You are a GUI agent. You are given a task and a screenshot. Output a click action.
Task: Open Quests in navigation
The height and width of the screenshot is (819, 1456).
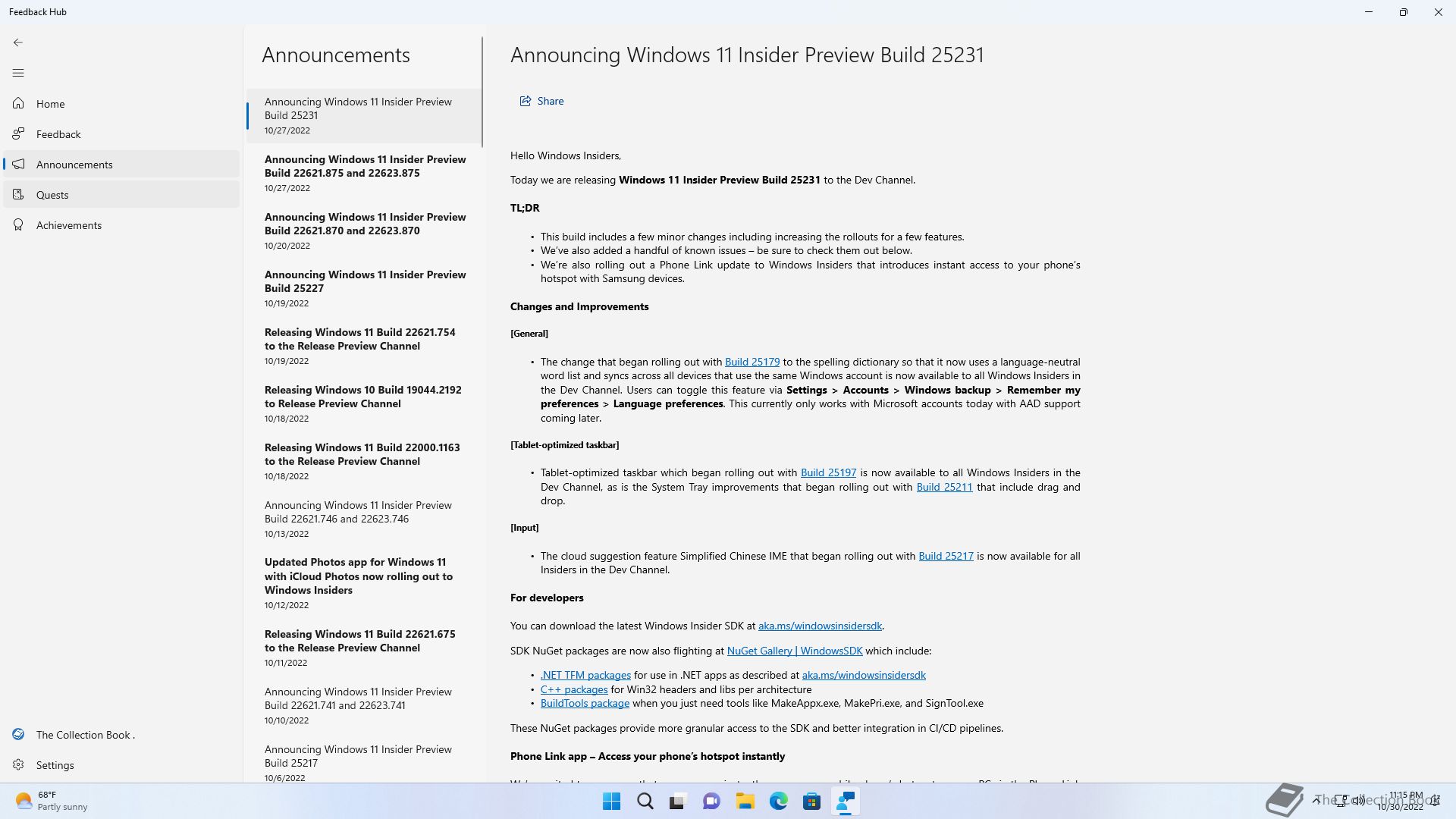coord(121,194)
